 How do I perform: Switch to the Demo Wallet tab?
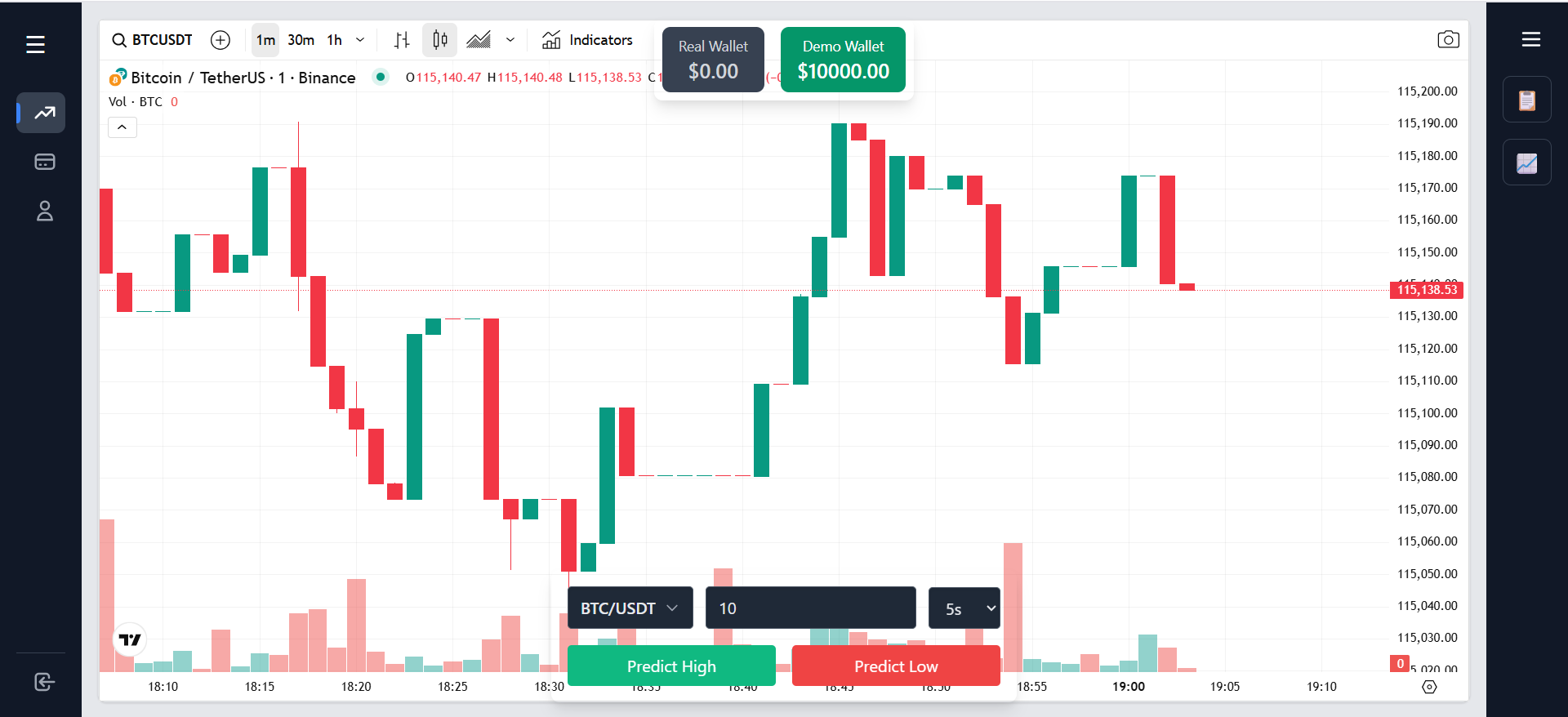pos(843,60)
